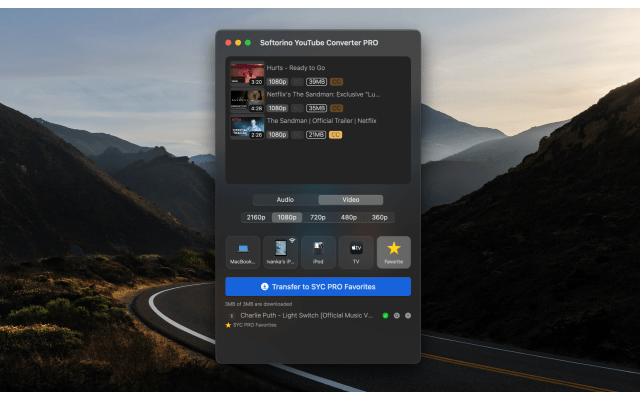The width and height of the screenshot is (640, 400).
Task: Open 1080p quality menu for Sandman Official Trailer
Action: (278, 135)
